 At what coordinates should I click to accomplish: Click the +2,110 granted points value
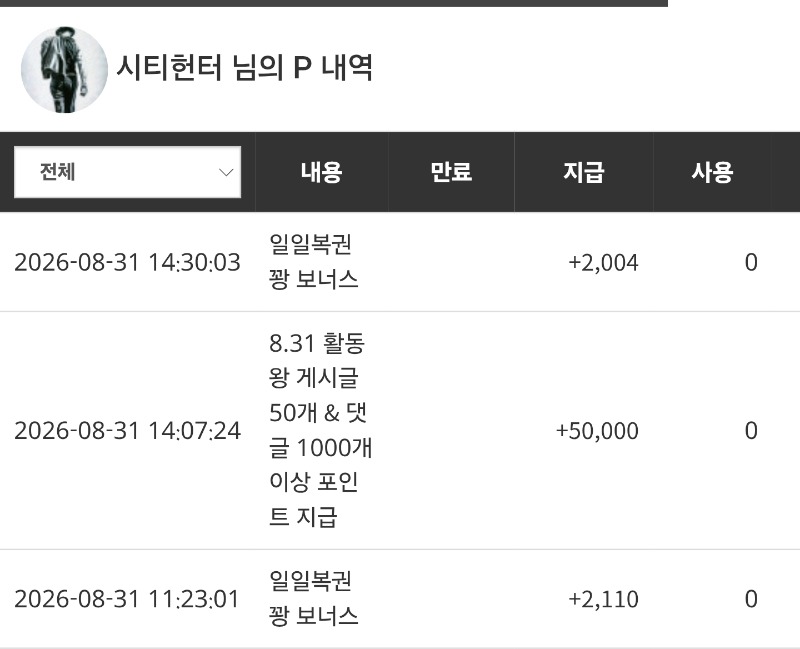[603, 600]
